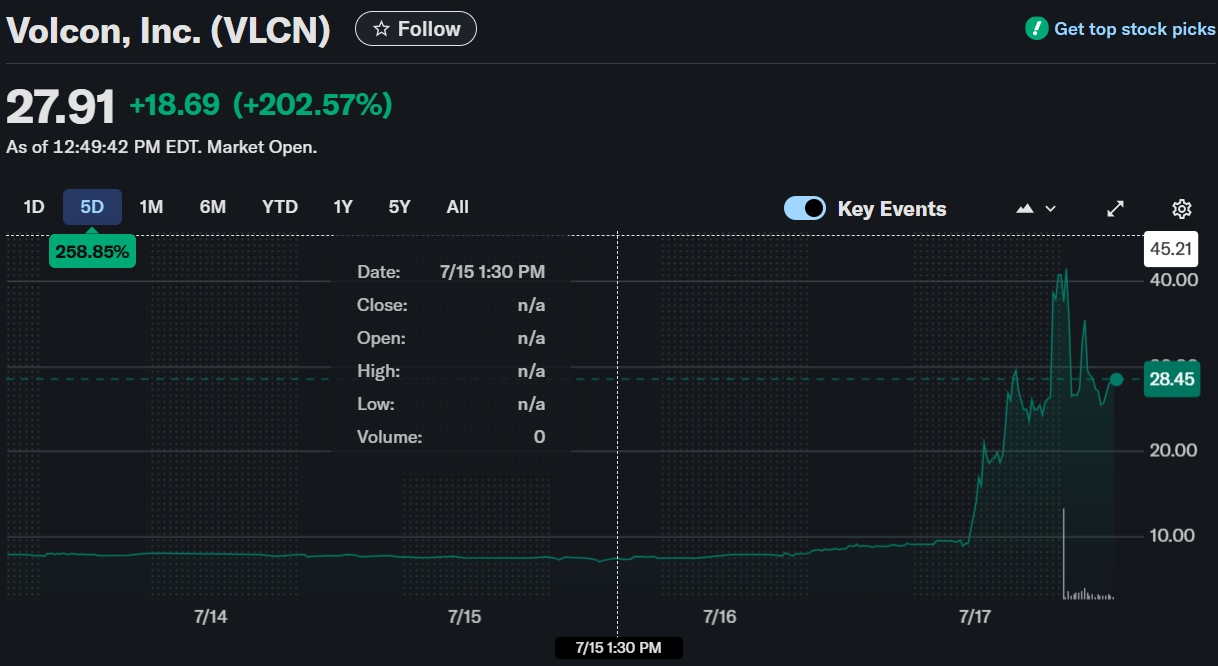Click the 40.00 y-axis label
Viewport: 1218px width, 666px height.
coord(1173,280)
